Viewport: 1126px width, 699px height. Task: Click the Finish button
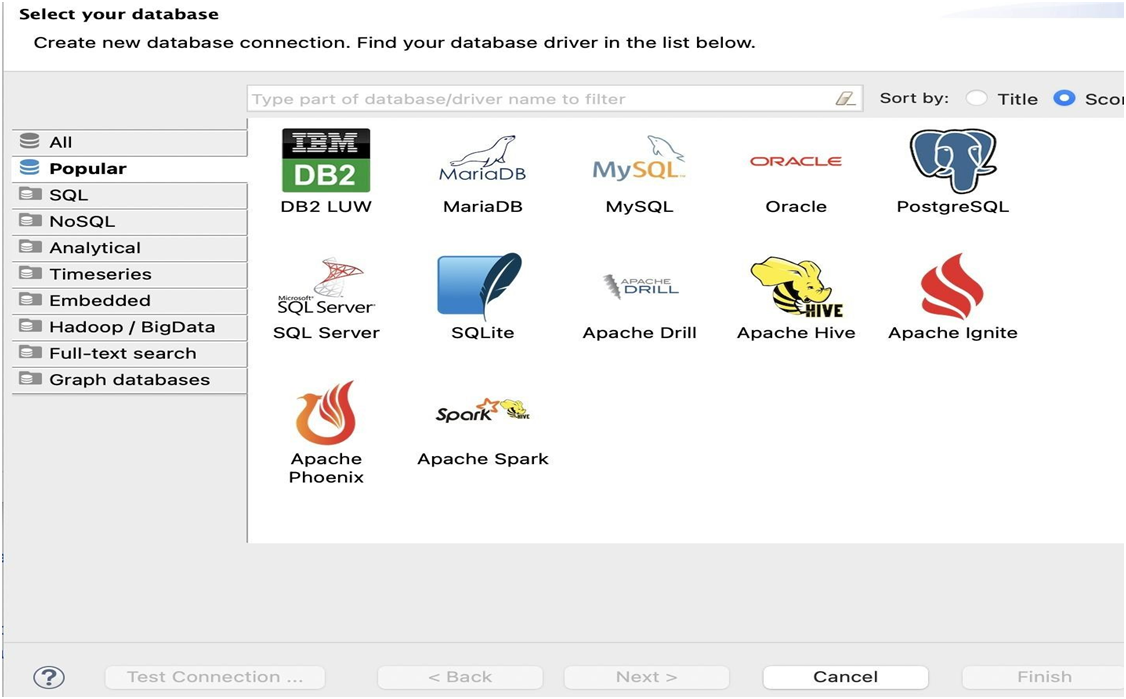(x=1043, y=677)
